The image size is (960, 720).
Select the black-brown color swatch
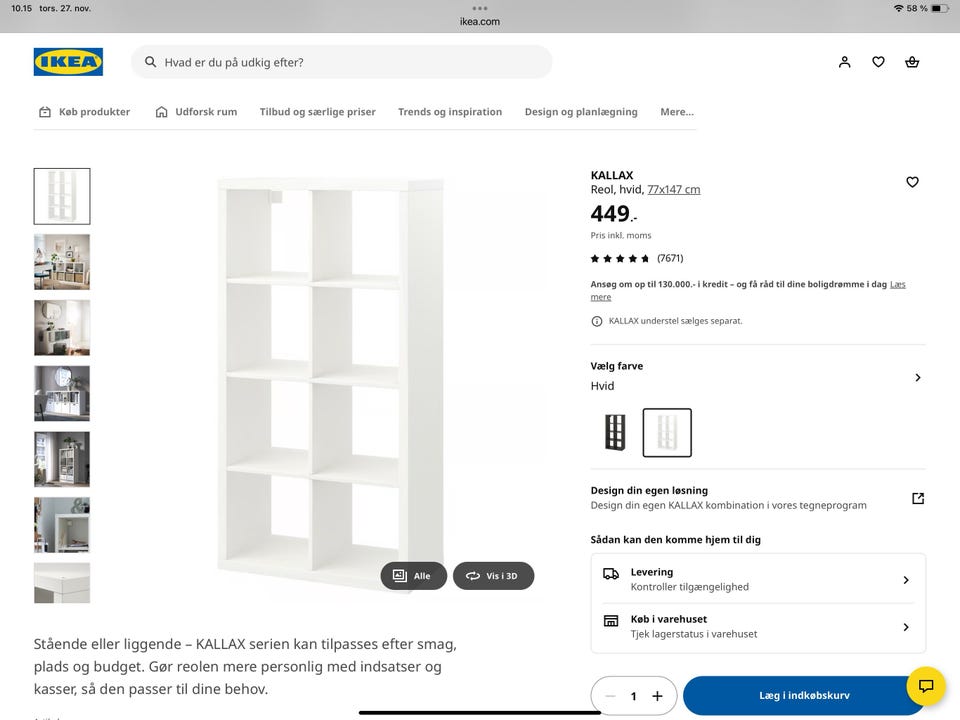click(615, 433)
